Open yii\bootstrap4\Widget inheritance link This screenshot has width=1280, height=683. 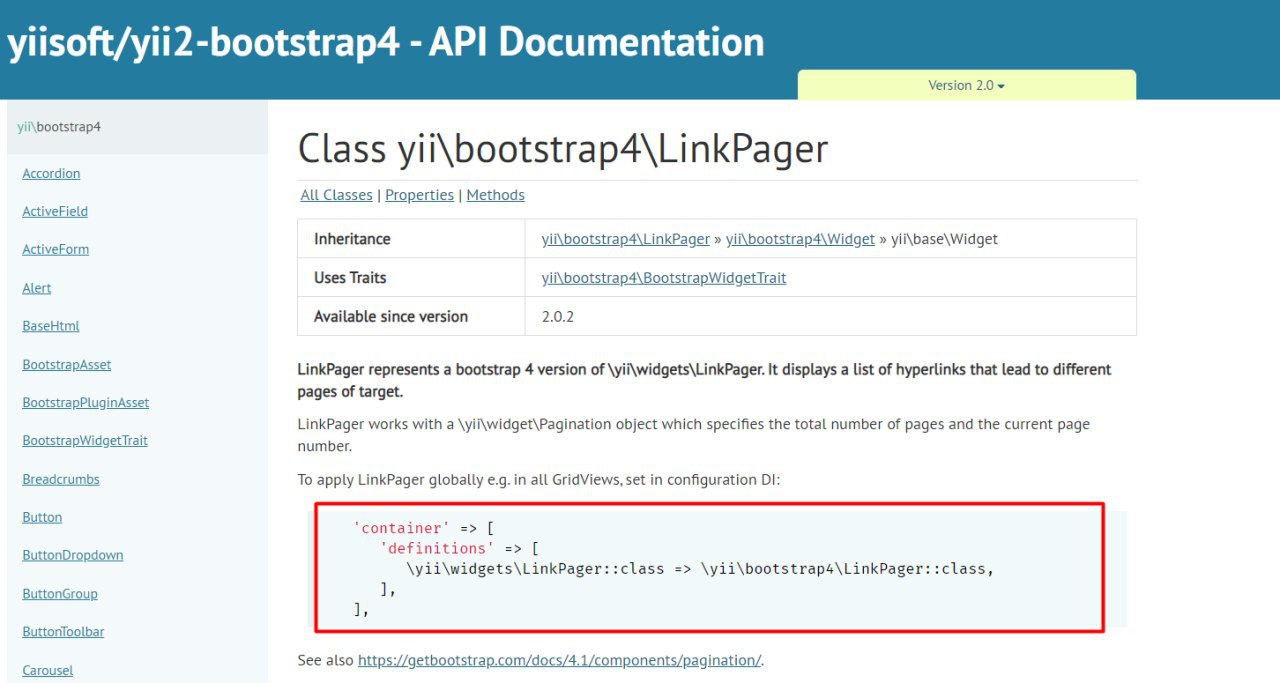(800, 239)
